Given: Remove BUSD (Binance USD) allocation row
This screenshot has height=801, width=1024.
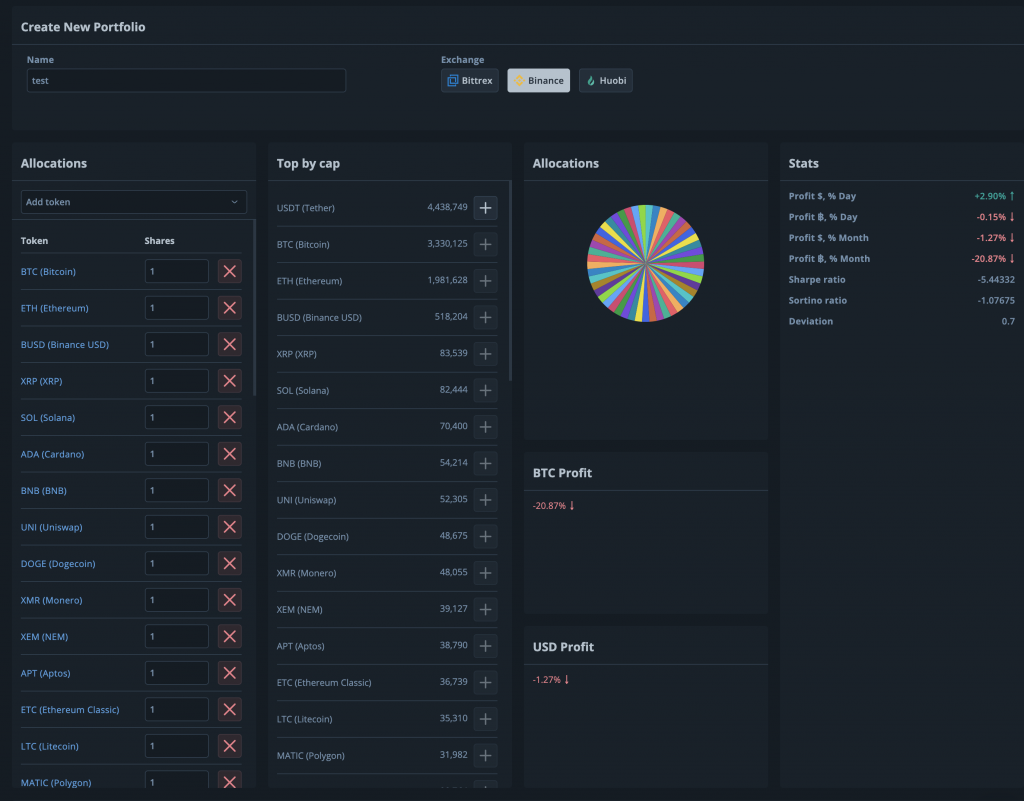Looking at the screenshot, I should [229, 345].
